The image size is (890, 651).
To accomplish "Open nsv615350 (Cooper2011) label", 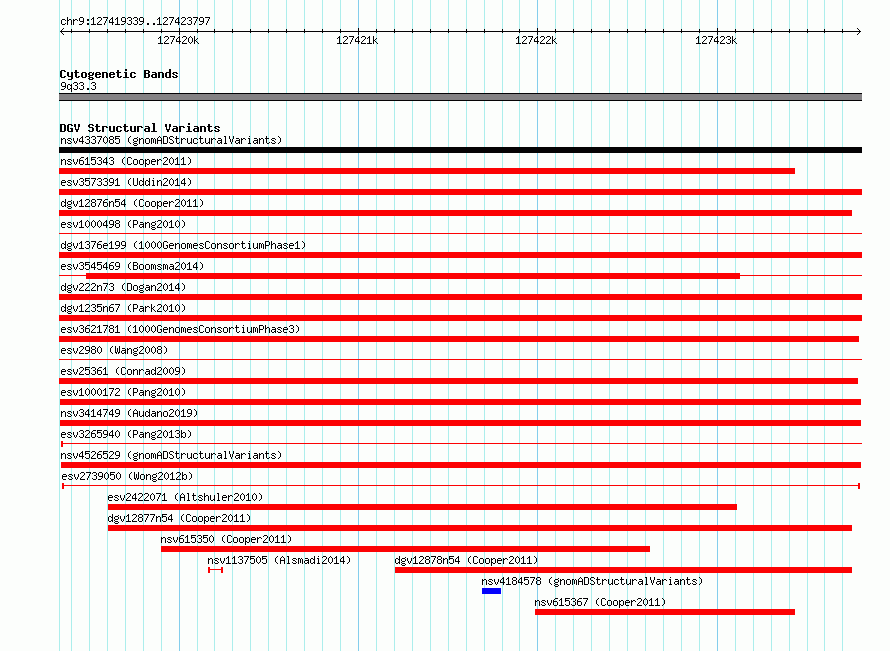I will pos(226,539).
